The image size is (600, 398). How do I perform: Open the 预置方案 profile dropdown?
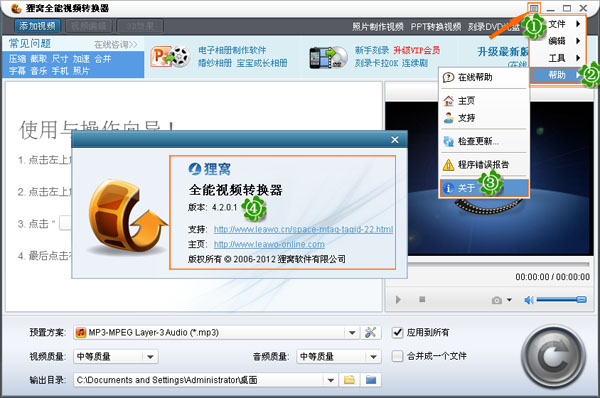(x=352, y=333)
